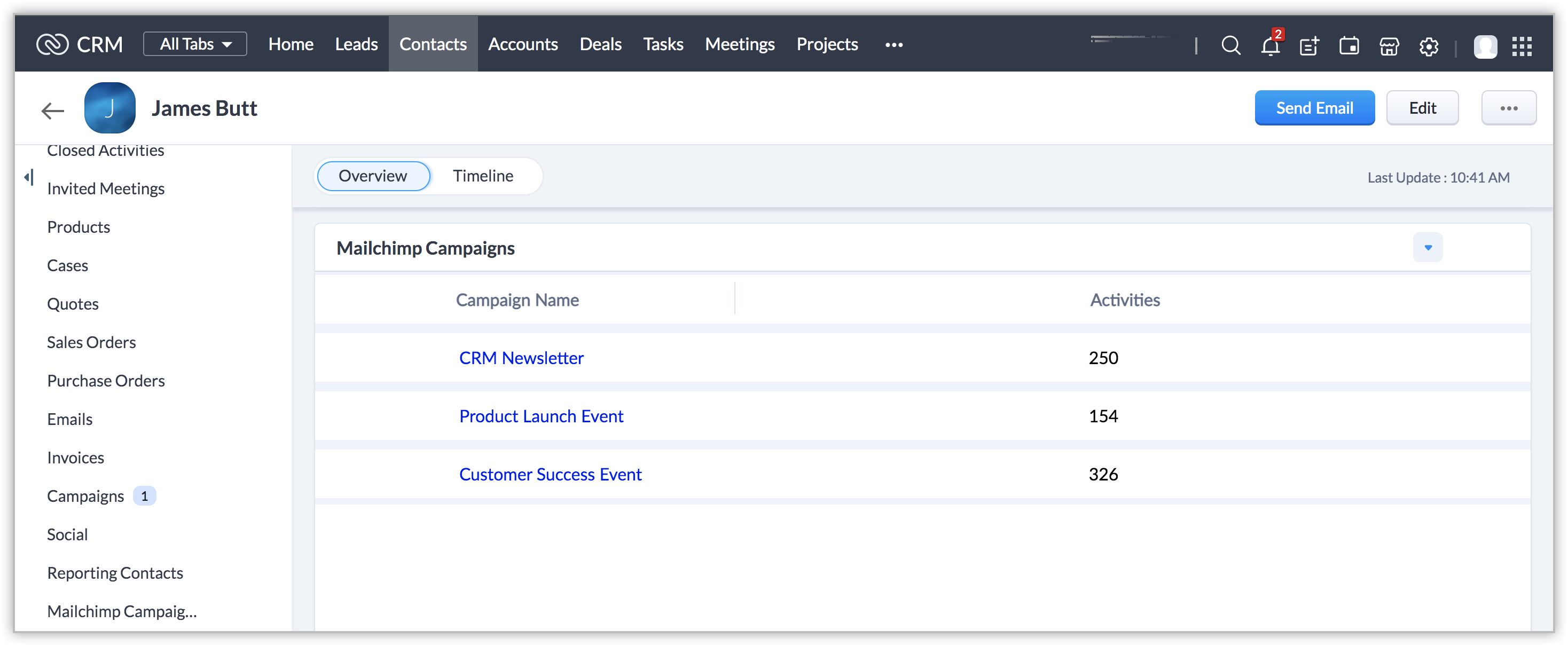This screenshot has width=1568, height=646.
Task: Open settings gear icon
Action: pyautogui.click(x=1429, y=45)
